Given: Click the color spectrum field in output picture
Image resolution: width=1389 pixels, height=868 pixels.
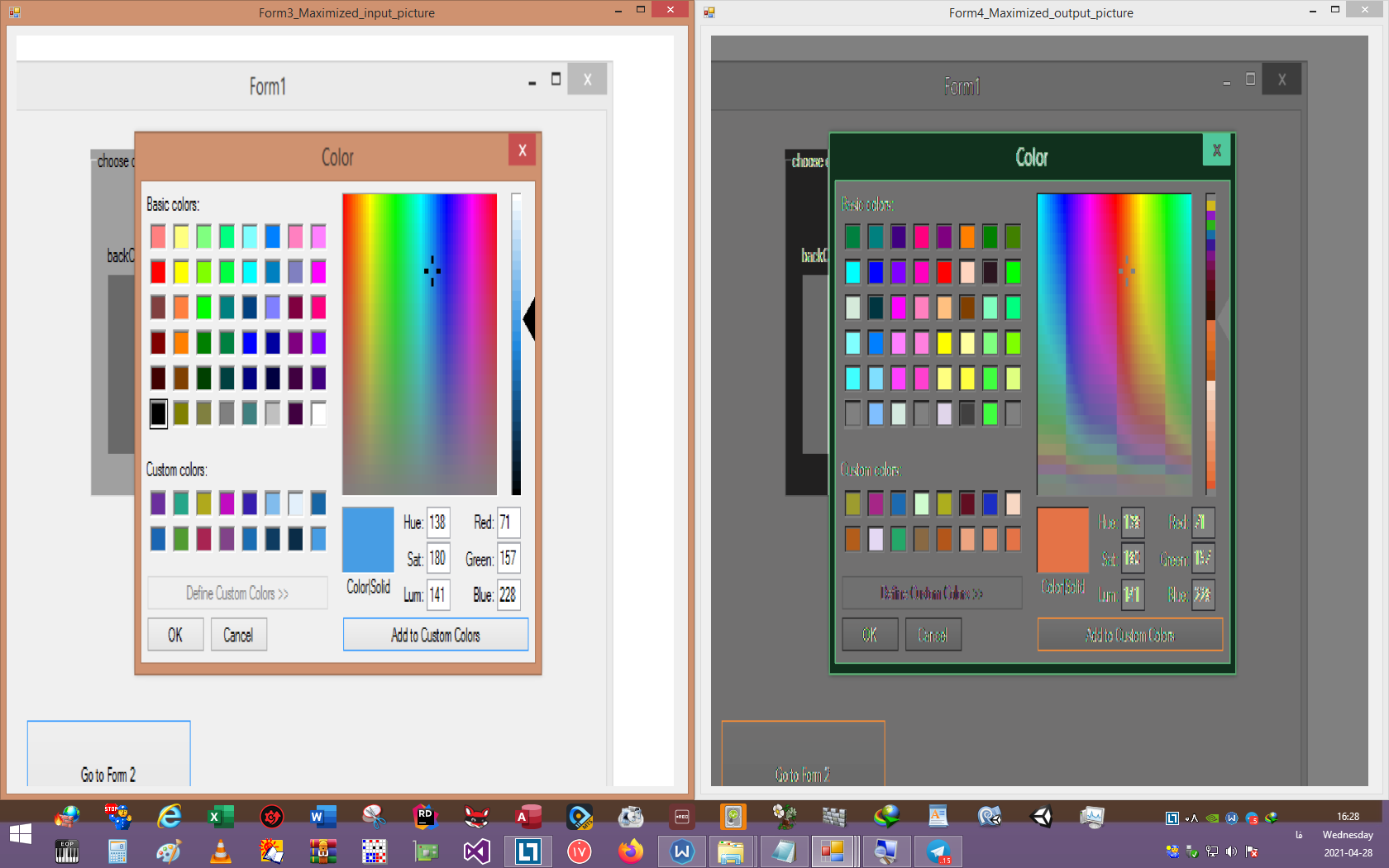Looking at the screenshot, I should (x=1115, y=344).
